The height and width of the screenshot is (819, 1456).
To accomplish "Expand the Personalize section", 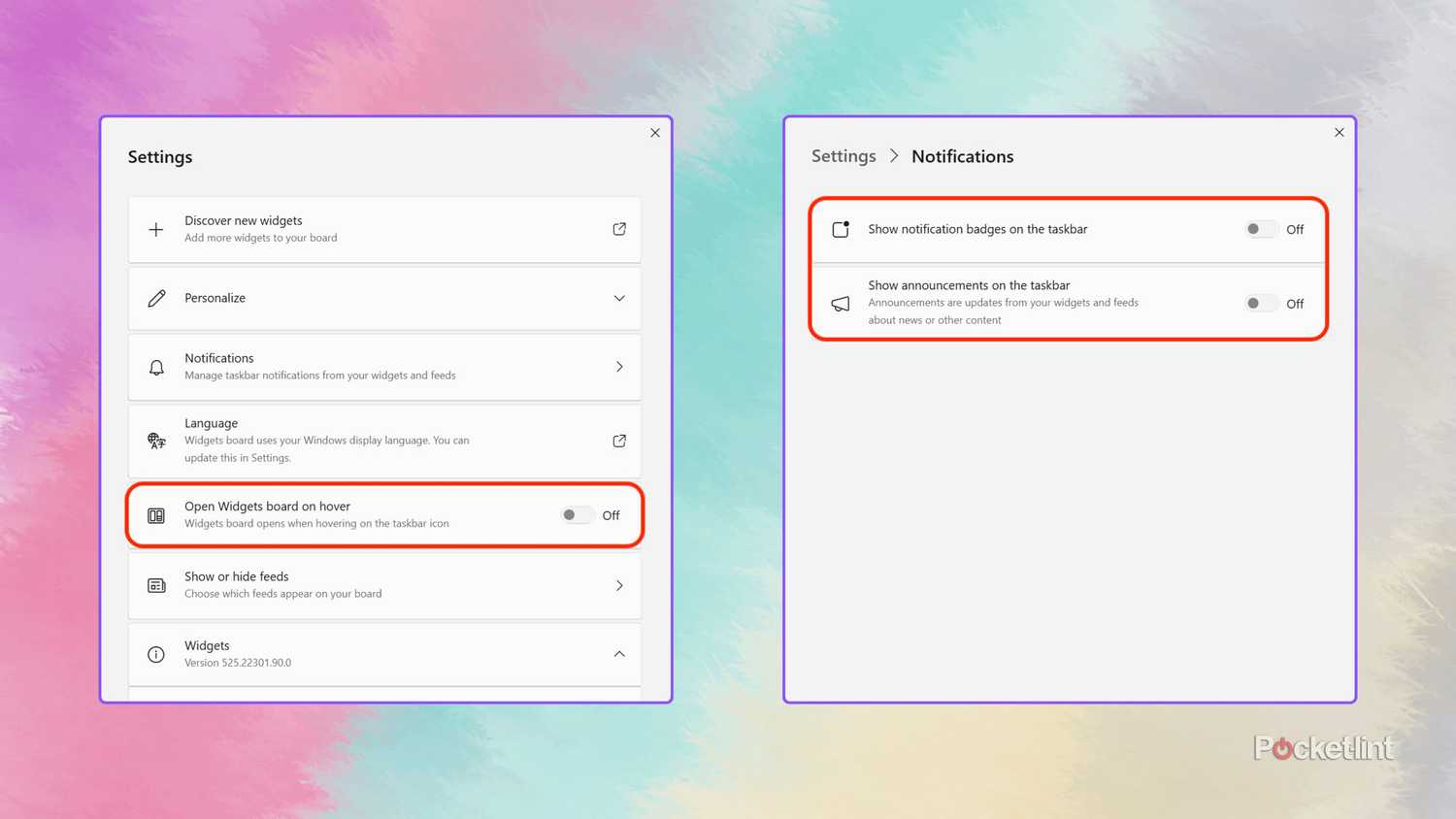I will [x=619, y=298].
